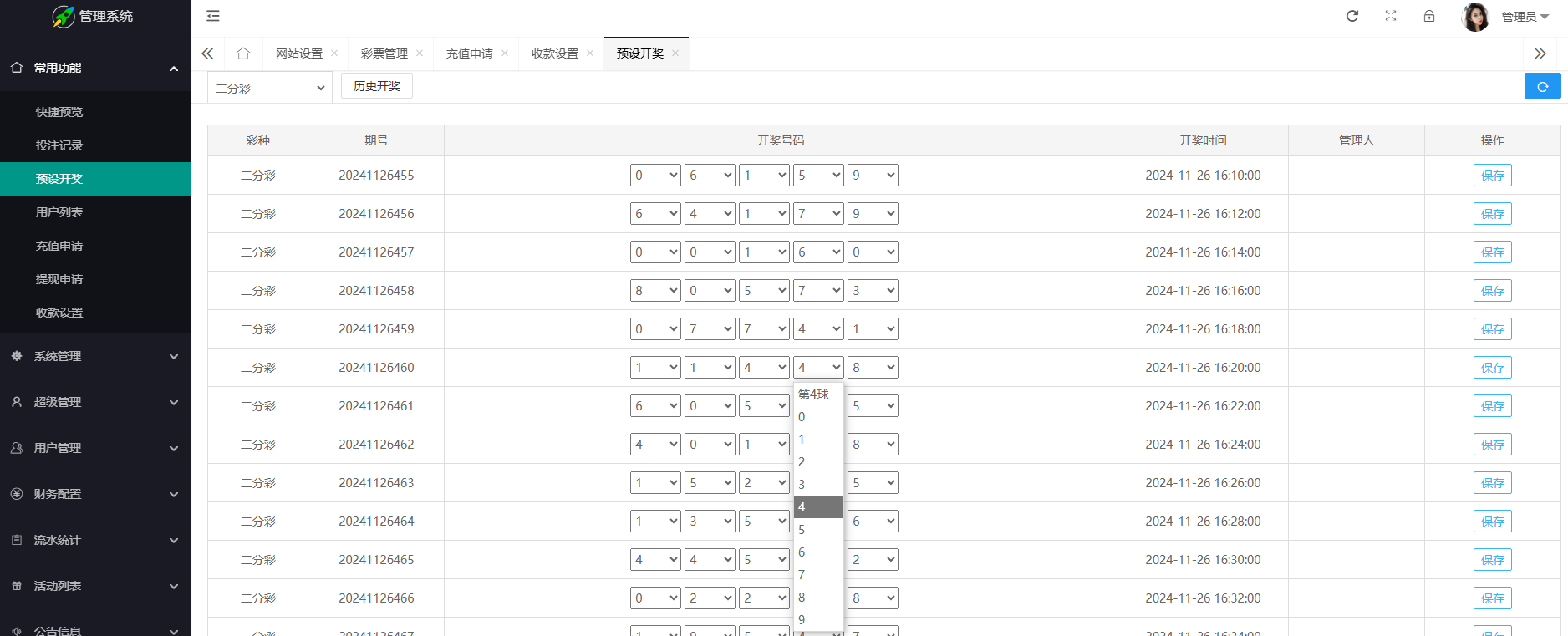Image resolution: width=1568 pixels, height=636 pixels.
Task: Expand the 系统管理 sidebar menu
Action: [x=95, y=356]
